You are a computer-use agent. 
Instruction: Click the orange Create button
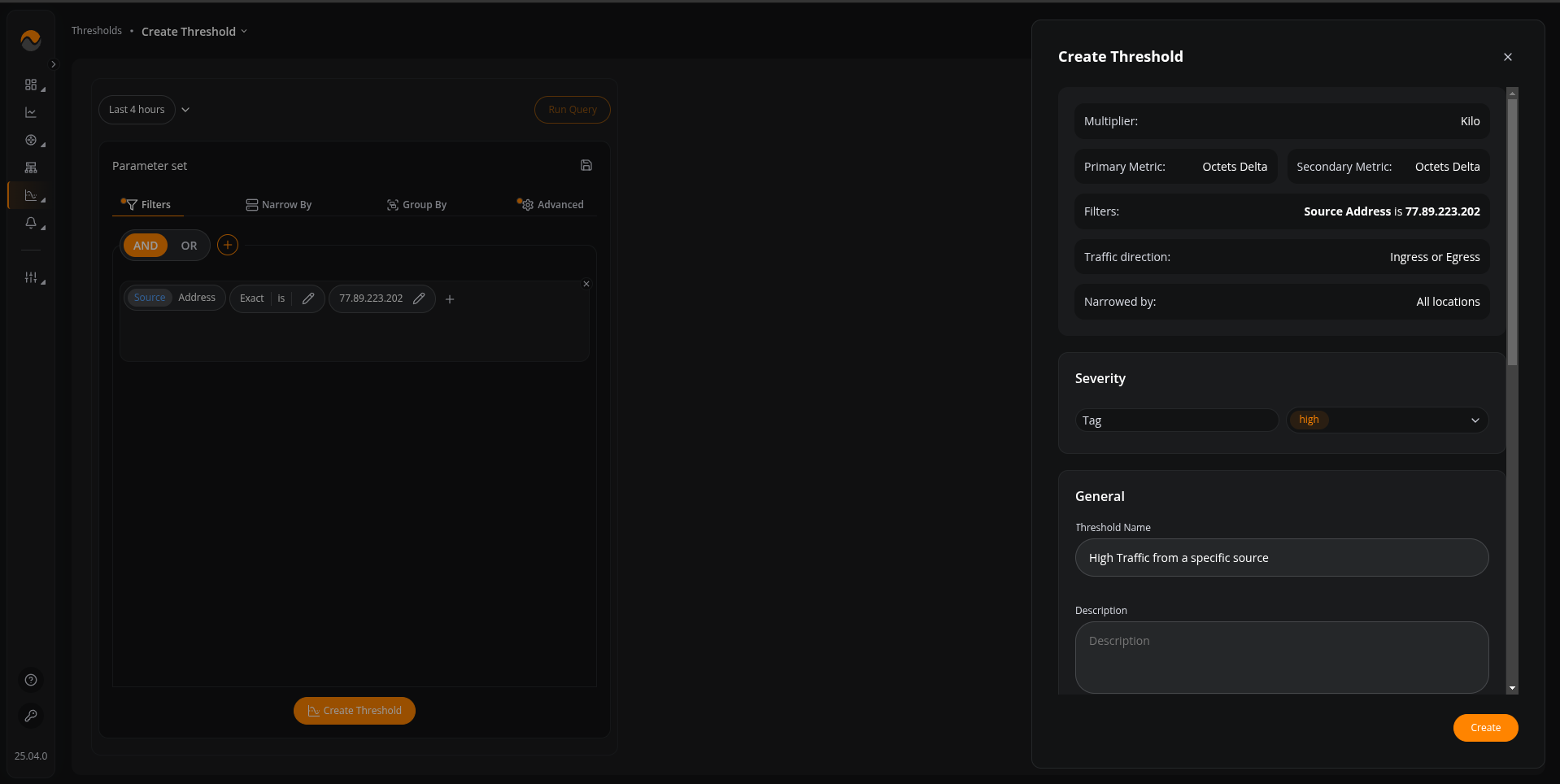click(x=1484, y=728)
